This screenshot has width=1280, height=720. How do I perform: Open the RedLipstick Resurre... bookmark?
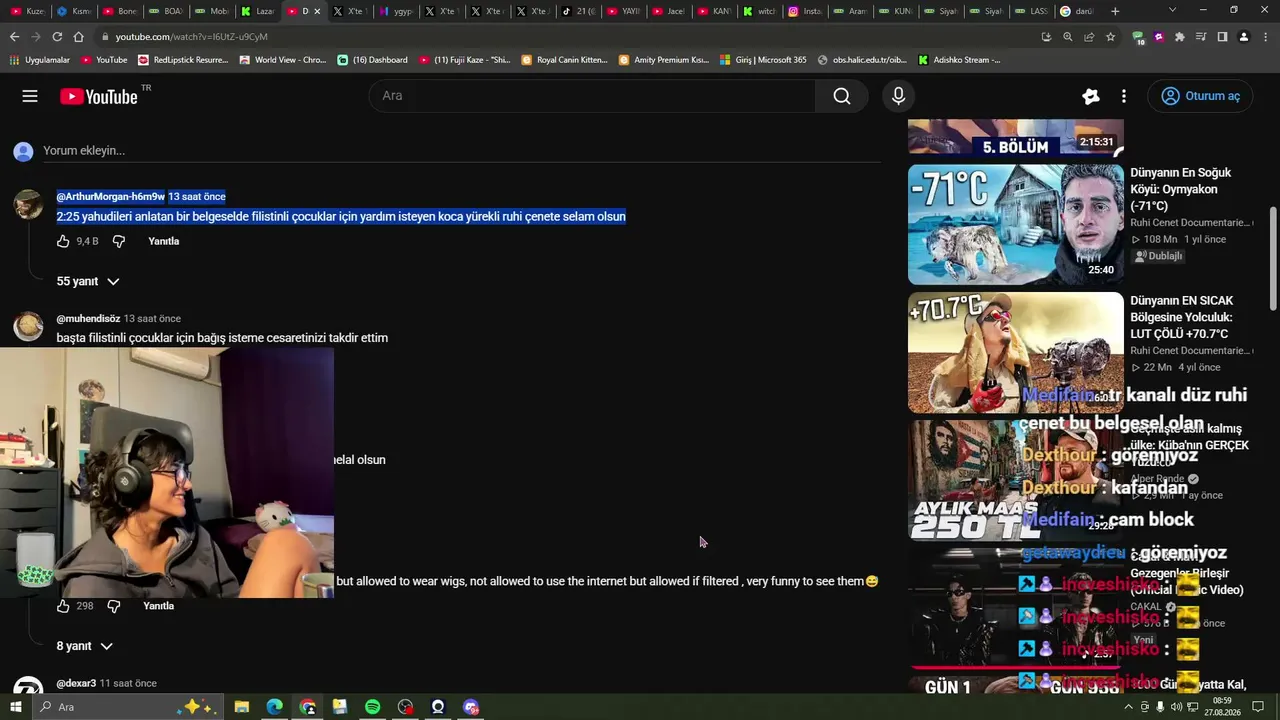[183, 60]
